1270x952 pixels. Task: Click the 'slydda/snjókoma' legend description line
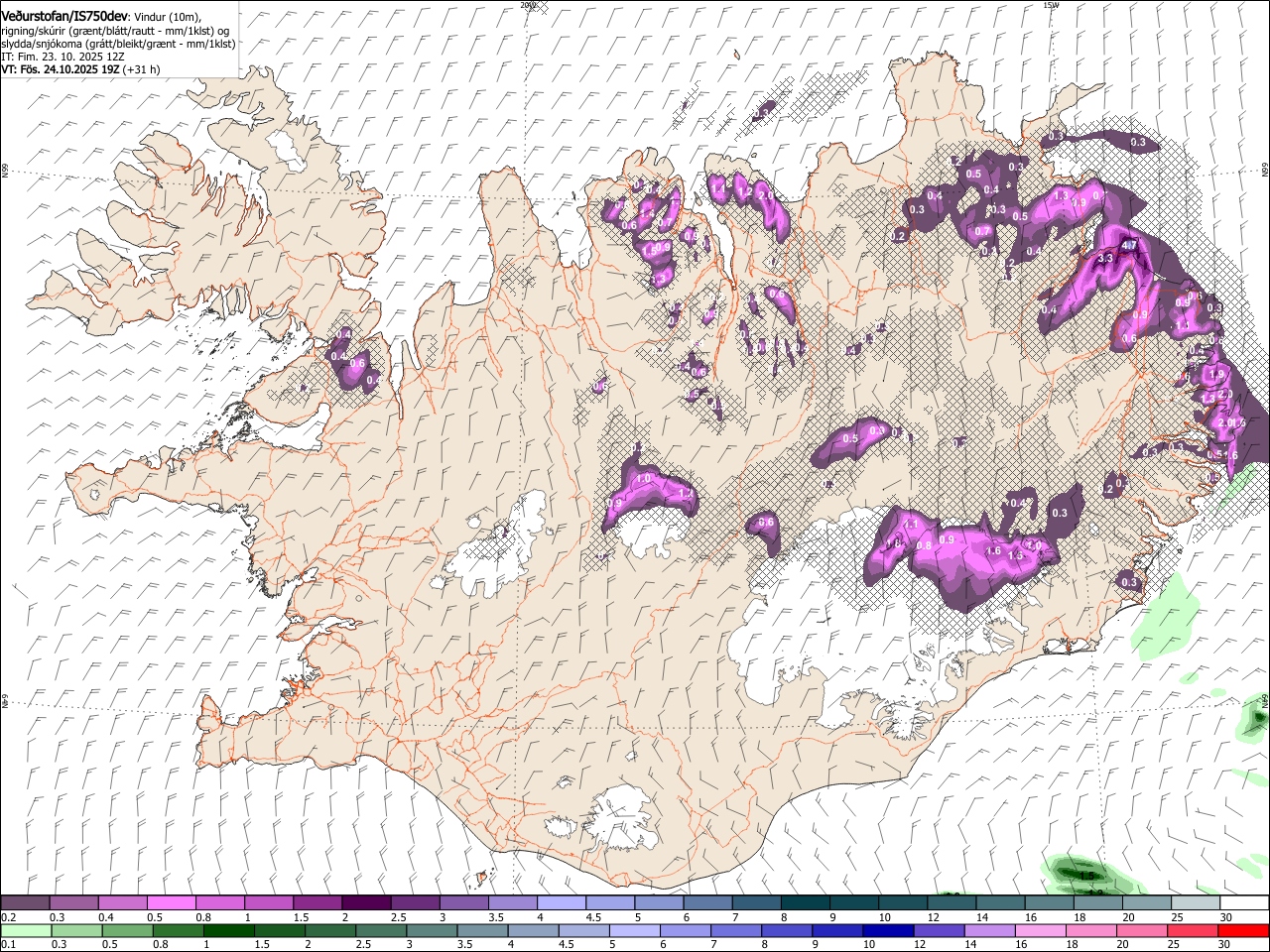118,44
